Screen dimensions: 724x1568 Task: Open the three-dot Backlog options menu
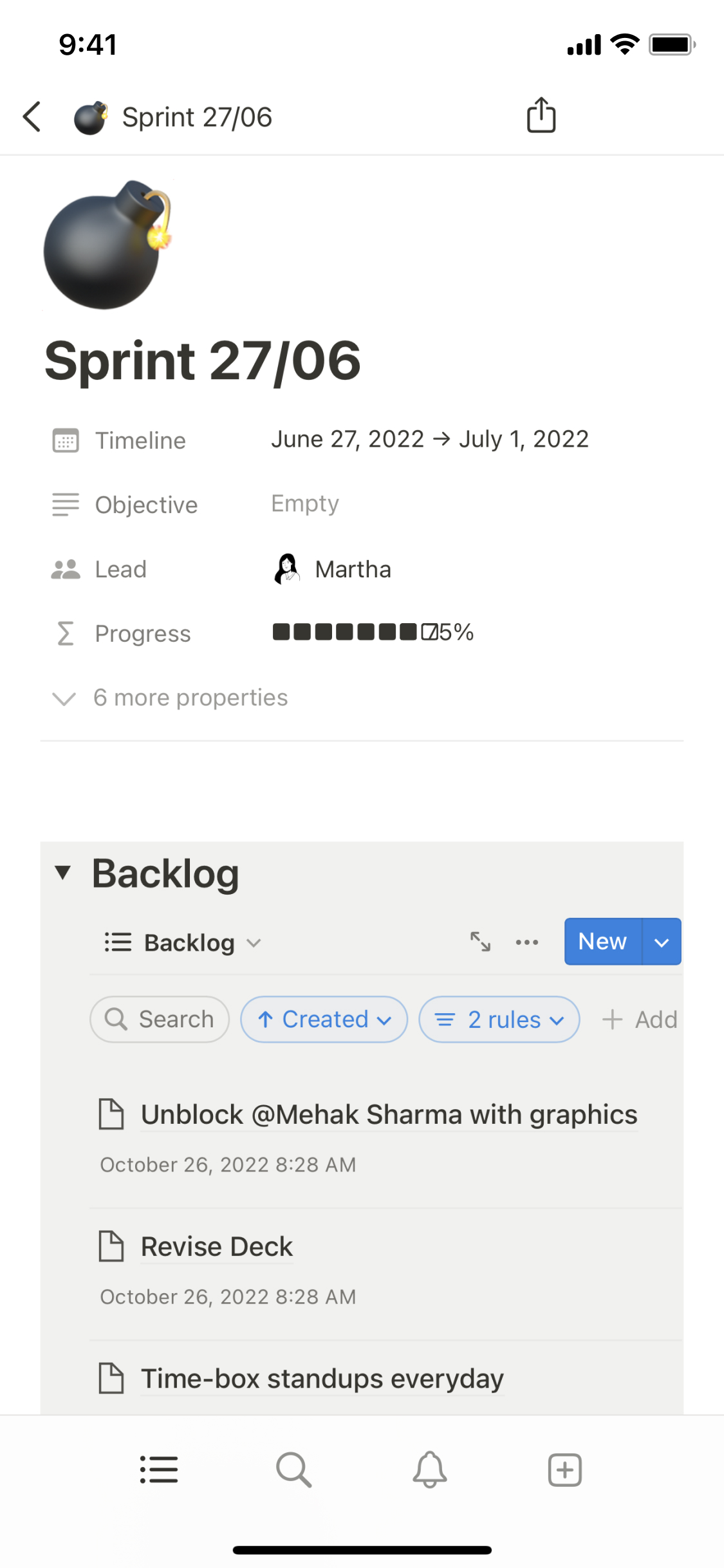(x=527, y=942)
